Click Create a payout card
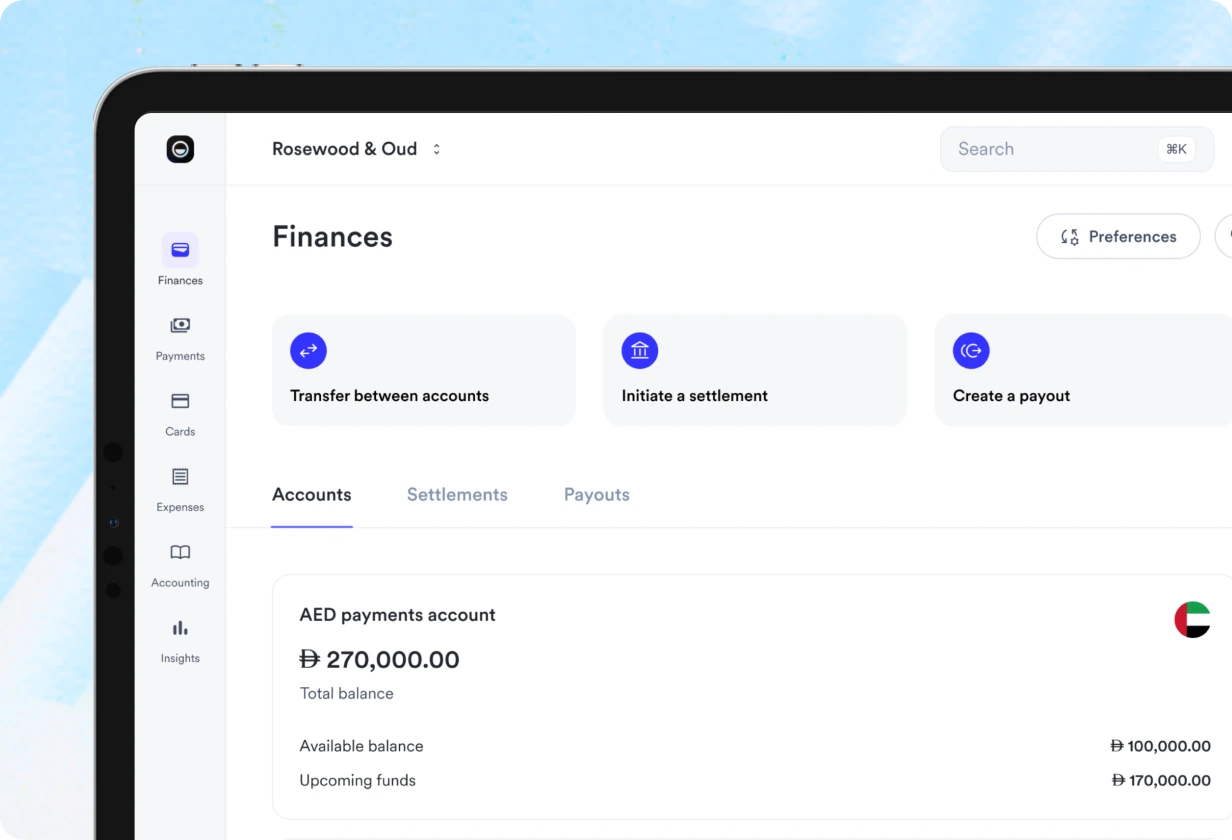This screenshot has height=840, width=1232. pos(1084,370)
